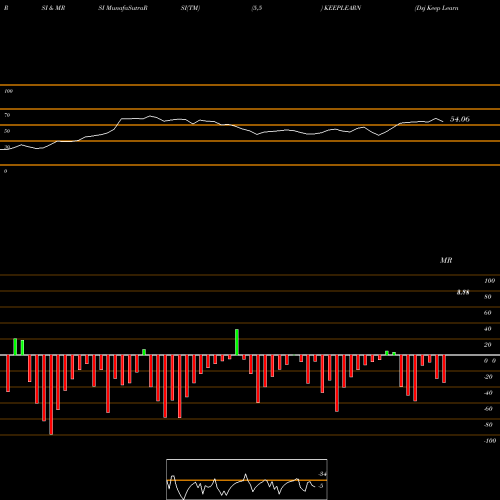Image resolution: width=500 pixels, height=500 pixels.
Task: Click the 'SI(TM)' header text
Action: (x=190, y=8)
